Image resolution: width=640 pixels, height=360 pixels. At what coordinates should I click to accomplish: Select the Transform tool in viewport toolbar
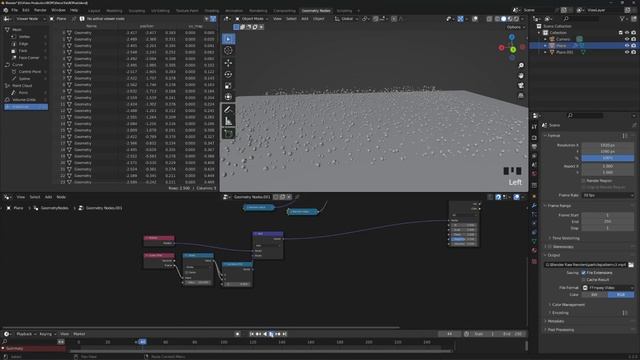tap(228, 97)
